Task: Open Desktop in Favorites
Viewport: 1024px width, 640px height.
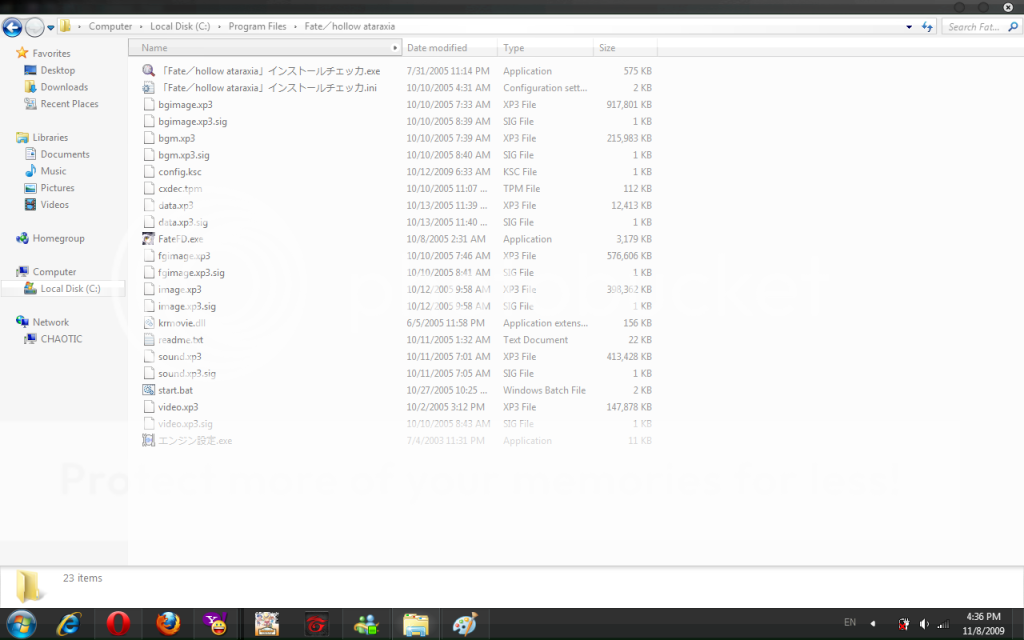Action: (x=57, y=70)
